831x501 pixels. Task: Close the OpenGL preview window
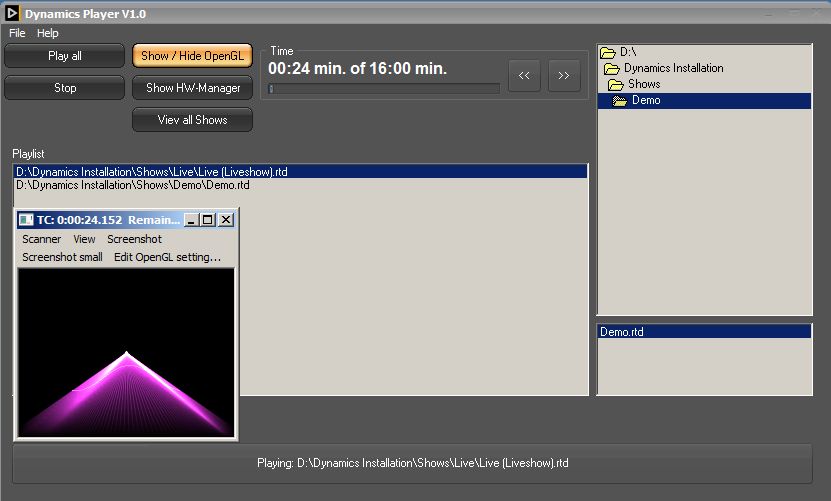coord(226,219)
